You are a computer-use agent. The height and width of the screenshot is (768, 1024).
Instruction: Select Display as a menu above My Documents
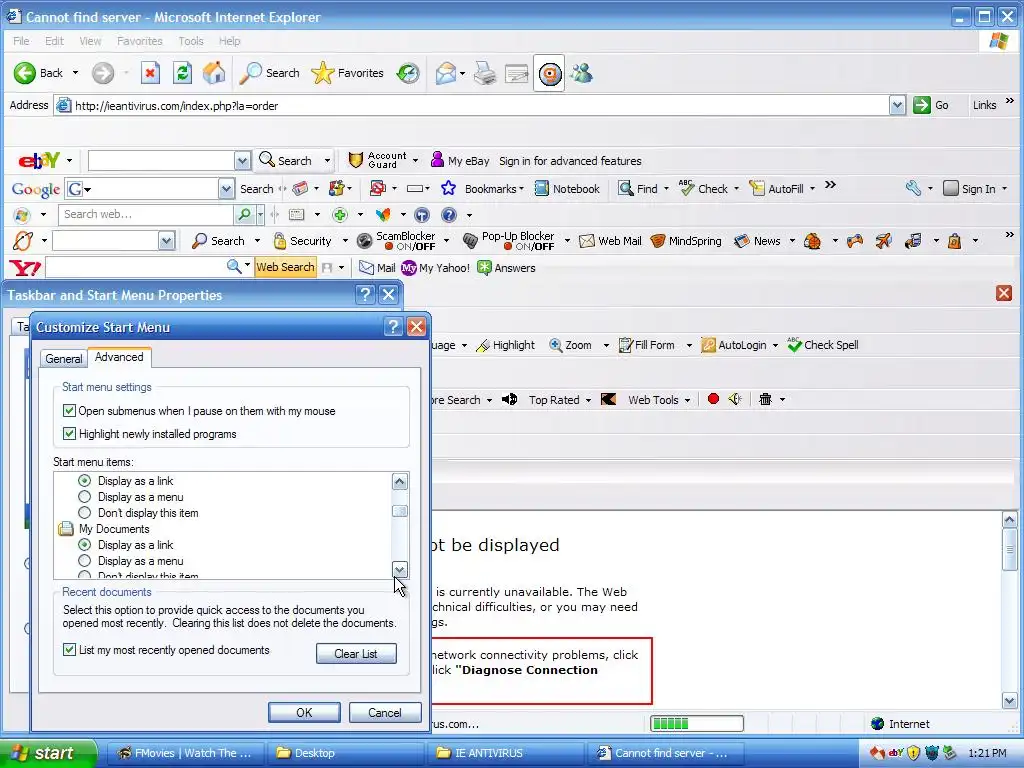84,496
